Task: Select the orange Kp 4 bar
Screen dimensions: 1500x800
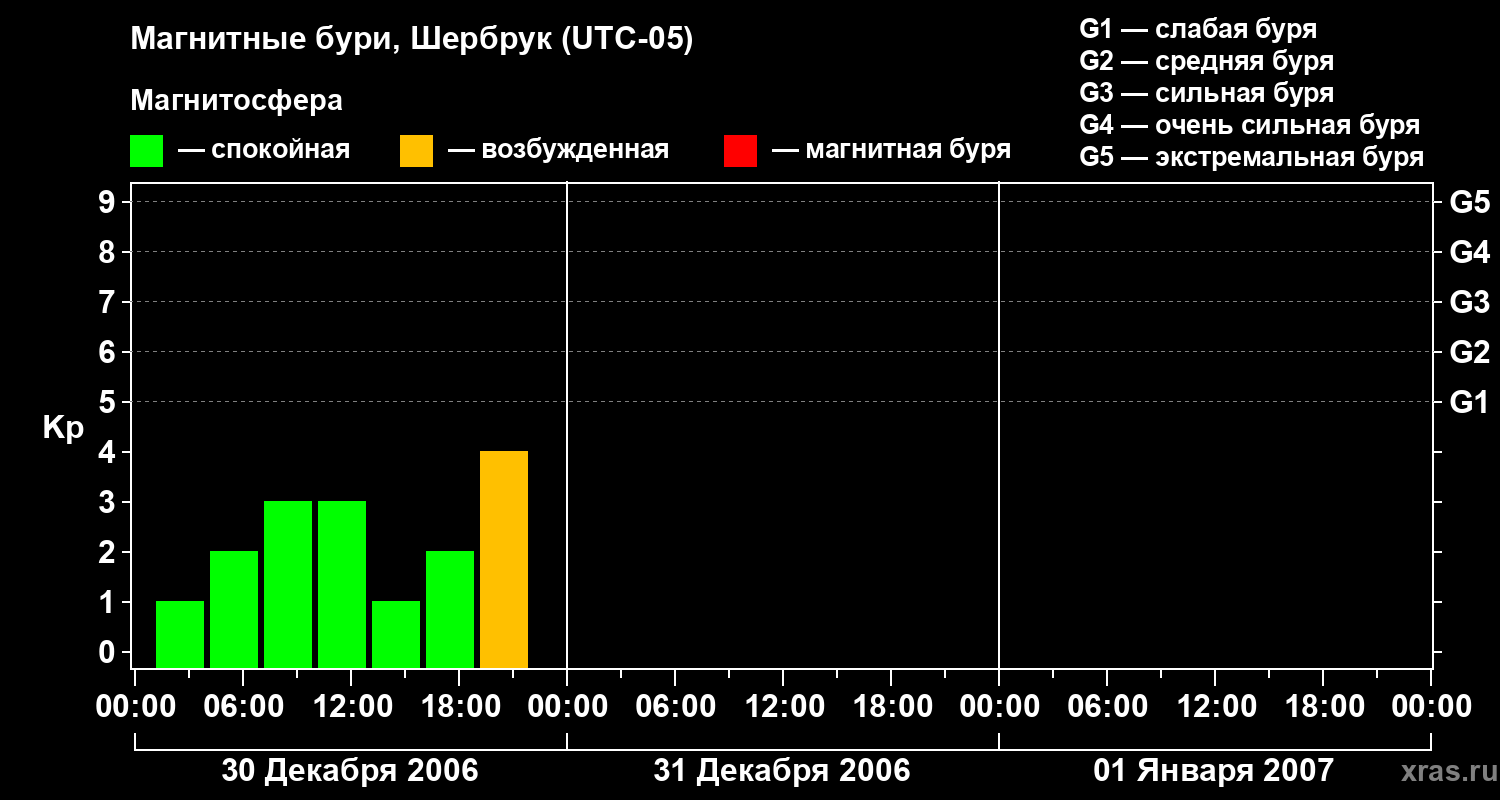Action: 504,560
